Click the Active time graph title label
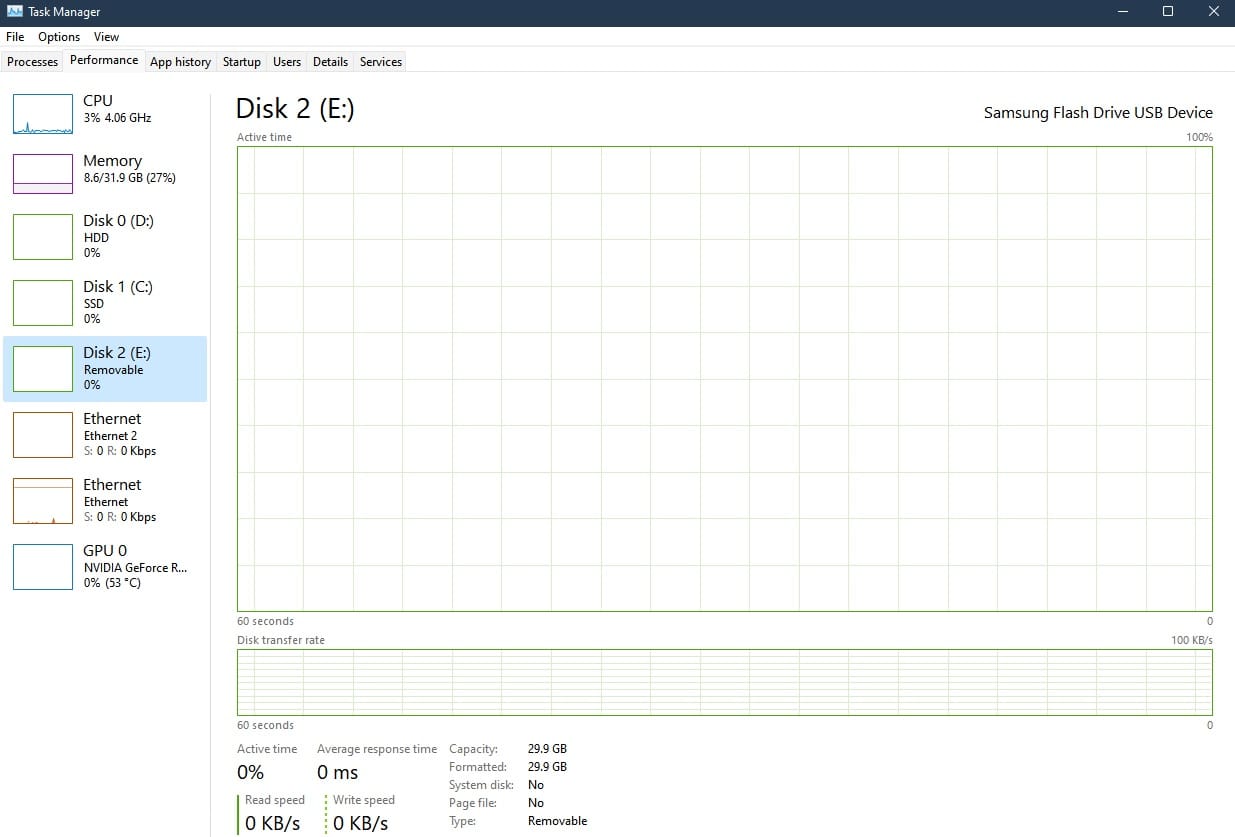This screenshot has height=837, width=1235. [264, 137]
